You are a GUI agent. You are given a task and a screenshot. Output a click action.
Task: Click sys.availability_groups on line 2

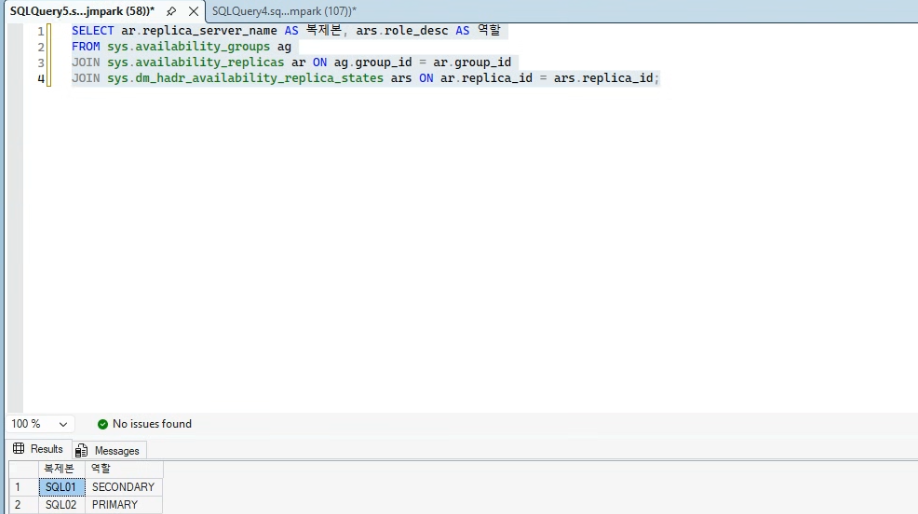point(188,46)
